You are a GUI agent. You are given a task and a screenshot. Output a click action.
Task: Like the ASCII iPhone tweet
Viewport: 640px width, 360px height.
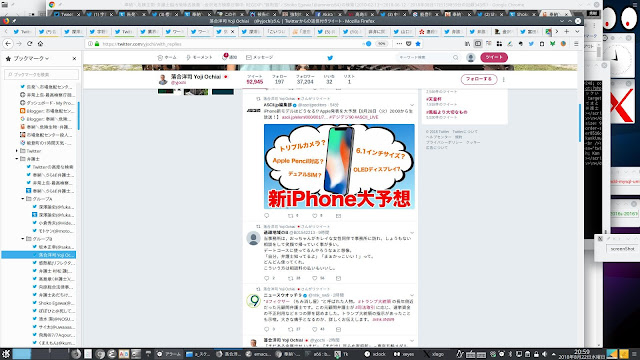pyautogui.click(x=315, y=216)
